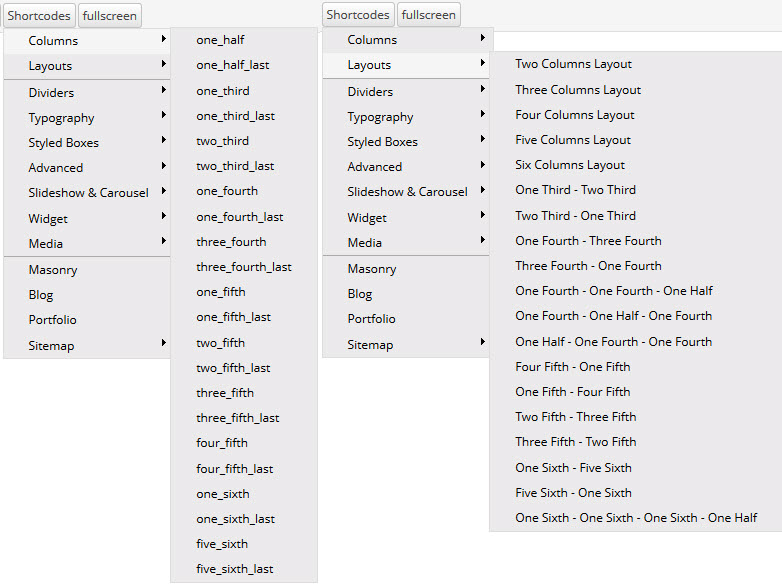
Task: Insert the two_third shortcode
Action: [x=222, y=141]
